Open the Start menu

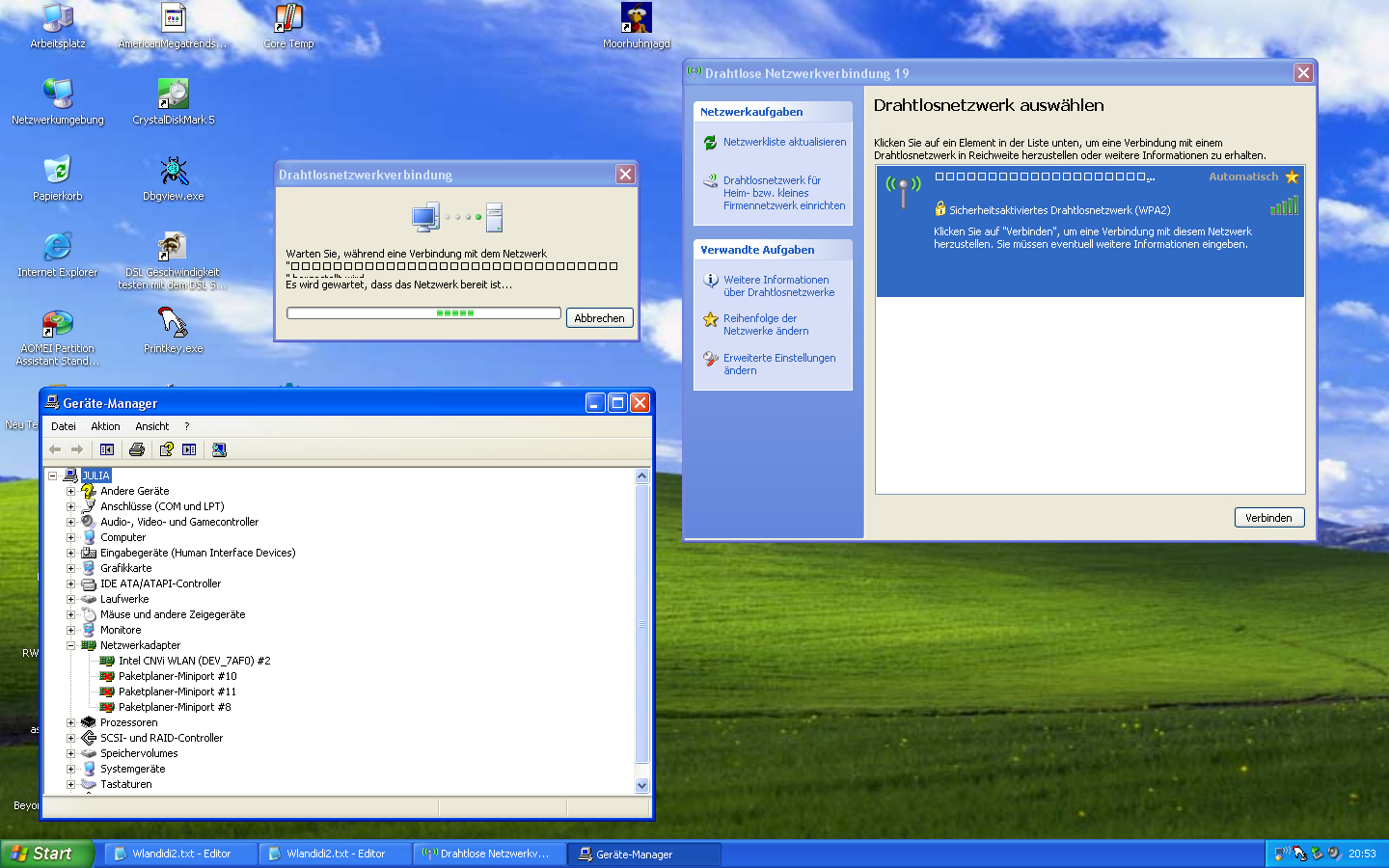[x=47, y=854]
